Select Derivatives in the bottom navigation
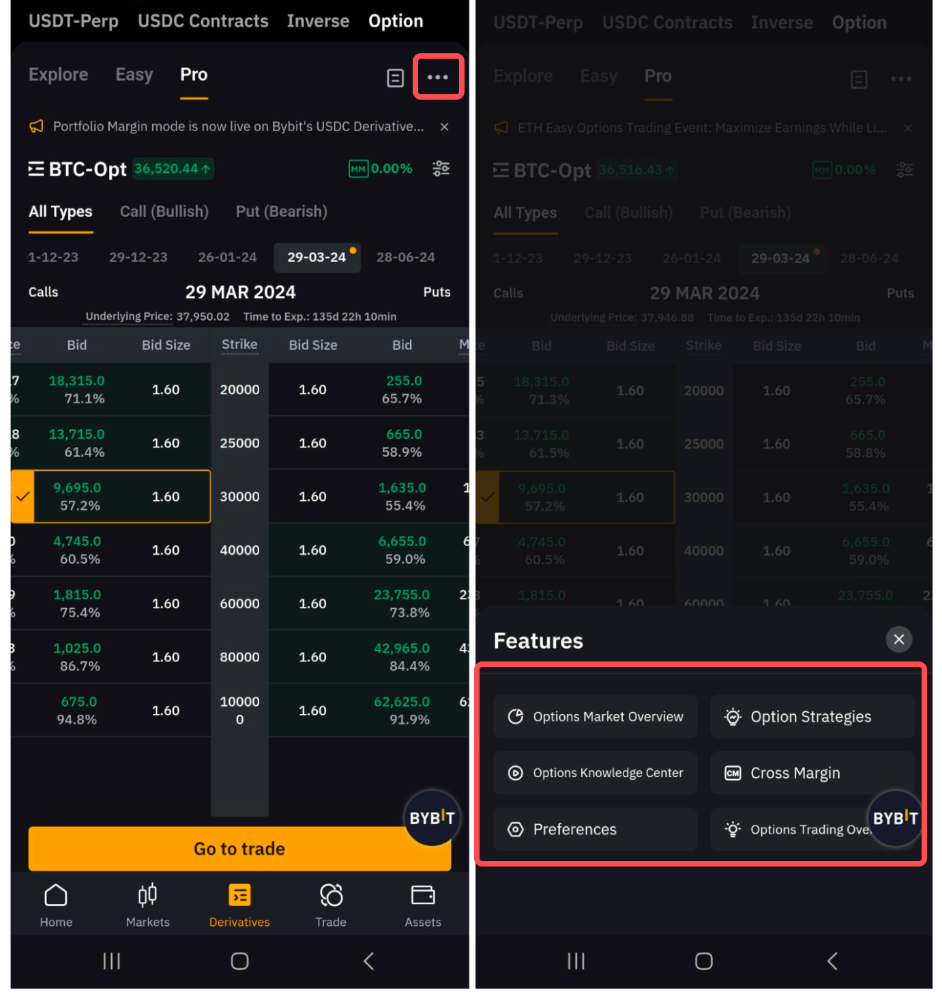Viewport: 942px width, 994px height. click(239, 903)
